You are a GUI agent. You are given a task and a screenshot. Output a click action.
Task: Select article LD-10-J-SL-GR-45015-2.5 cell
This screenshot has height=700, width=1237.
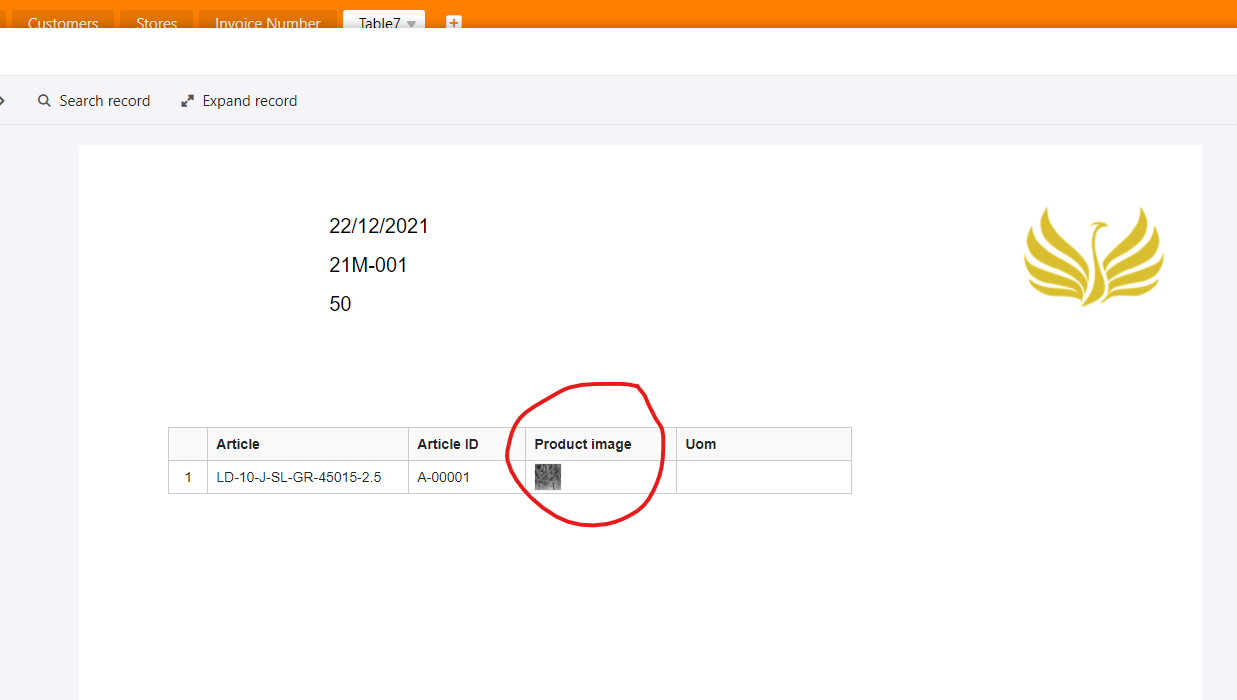coord(299,477)
